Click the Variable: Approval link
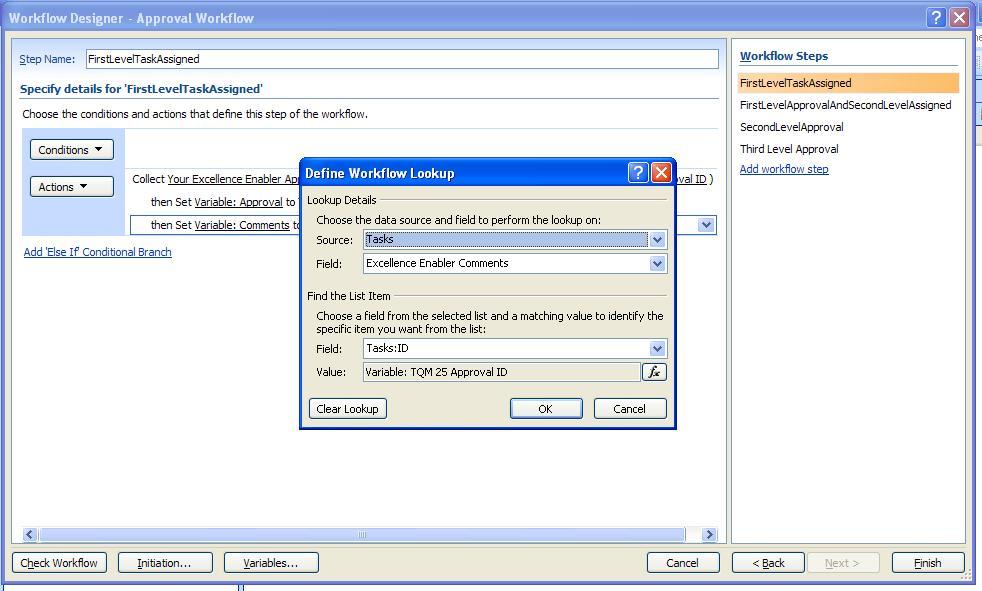982x591 pixels. coord(239,202)
